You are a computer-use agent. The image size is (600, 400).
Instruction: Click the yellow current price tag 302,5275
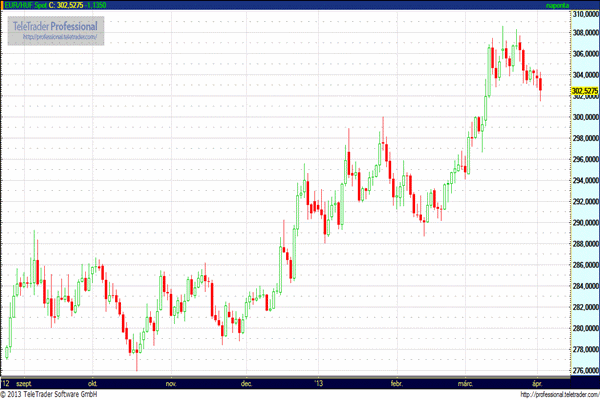[584, 91]
